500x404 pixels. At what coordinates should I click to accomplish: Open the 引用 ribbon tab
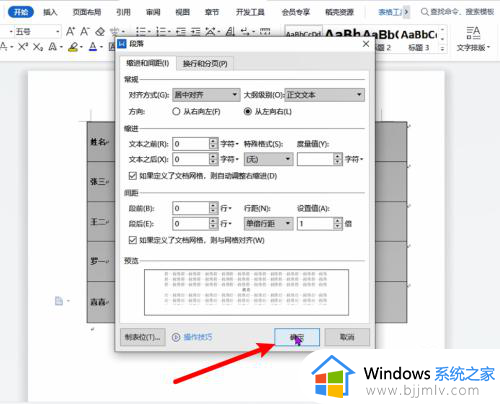(x=123, y=12)
